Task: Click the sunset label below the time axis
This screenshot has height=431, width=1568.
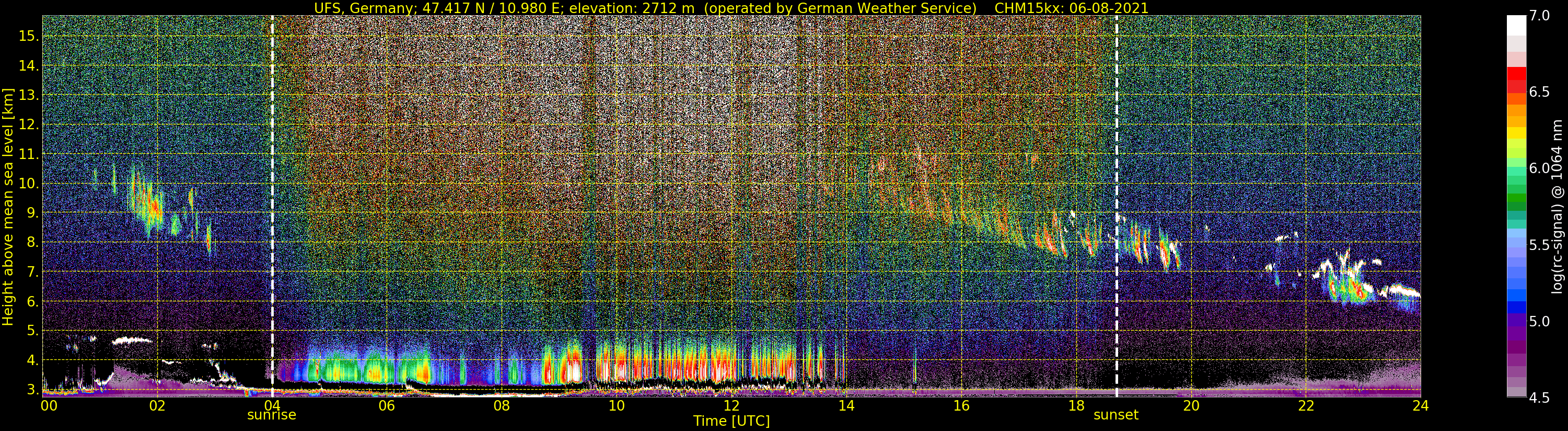Action: pos(1116,415)
